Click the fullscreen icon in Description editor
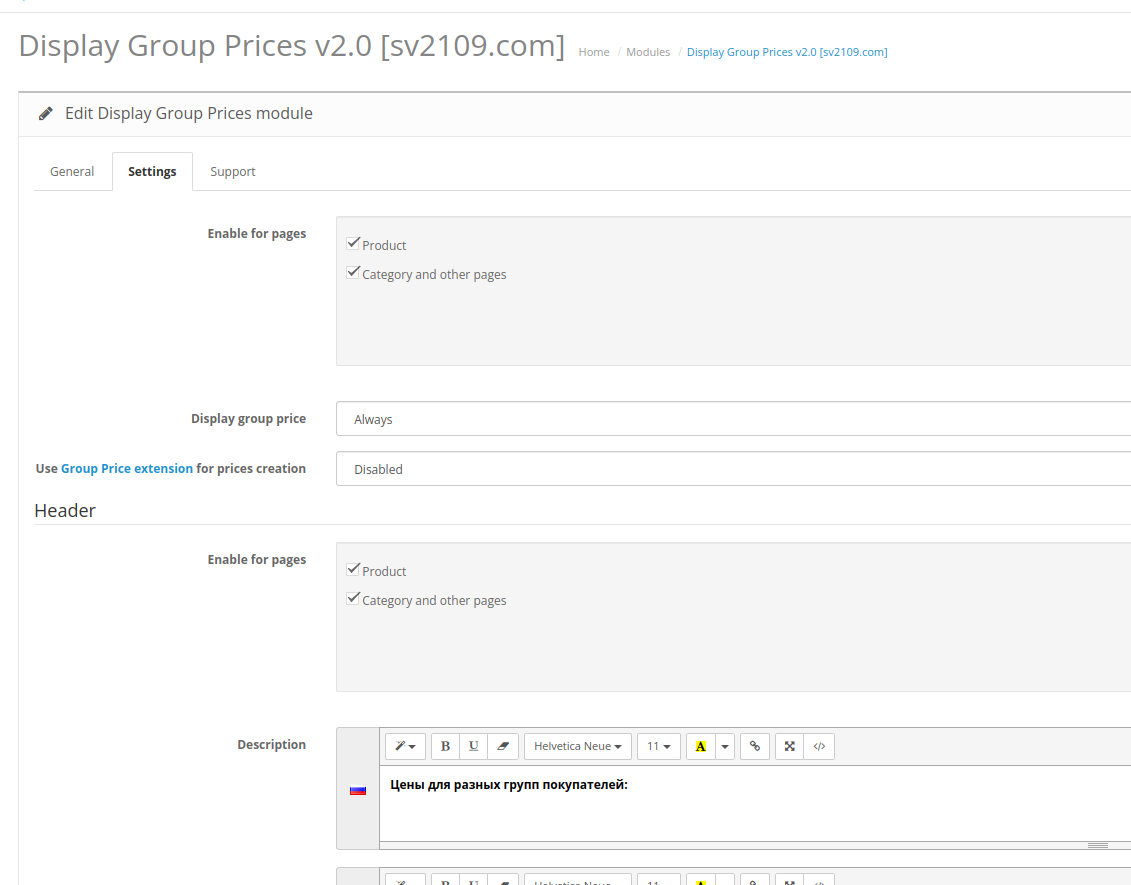Viewport: 1131px width, 885px height. coord(790,746)
